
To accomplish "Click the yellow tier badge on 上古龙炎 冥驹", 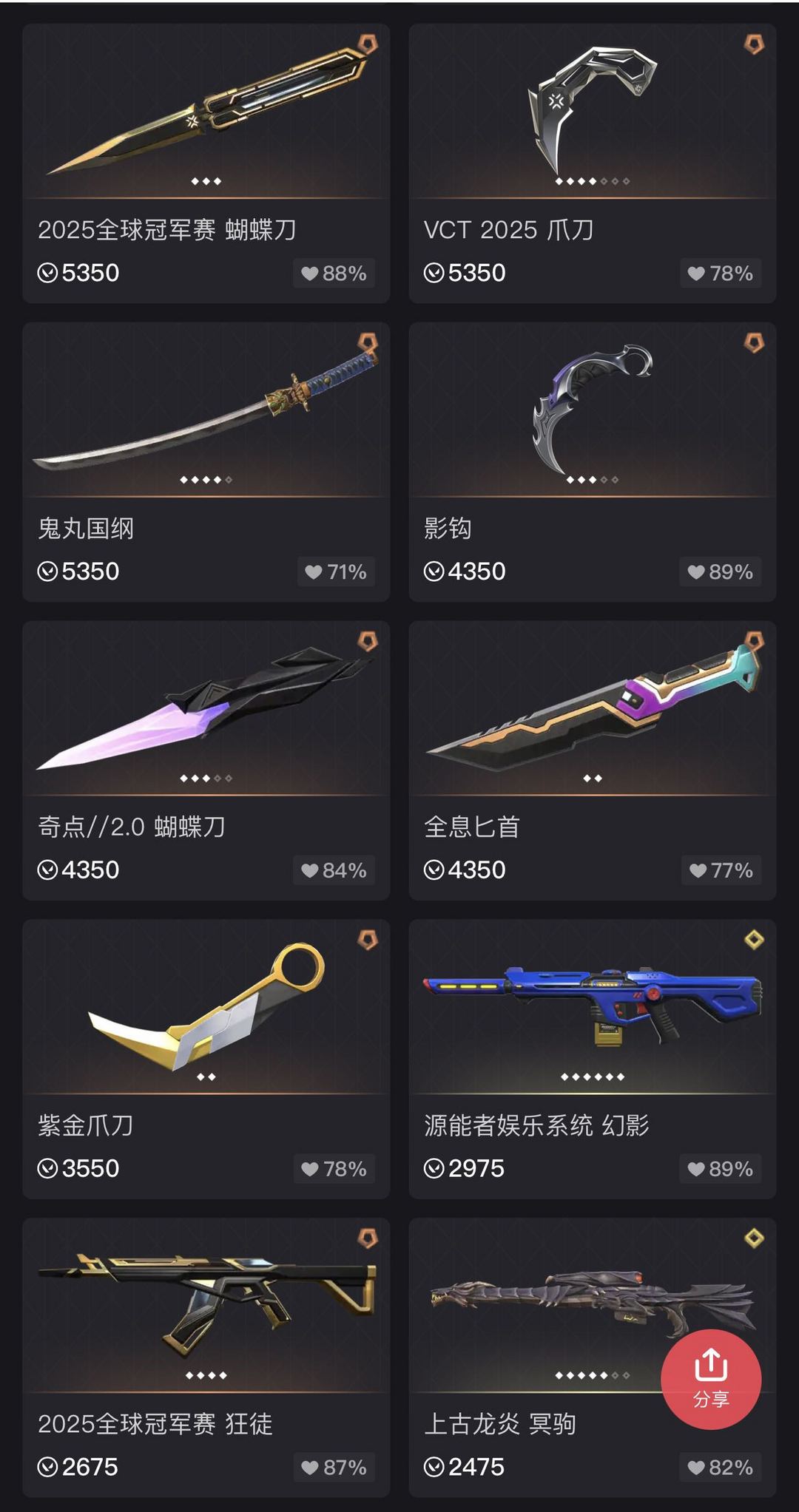I will 754,1238.
